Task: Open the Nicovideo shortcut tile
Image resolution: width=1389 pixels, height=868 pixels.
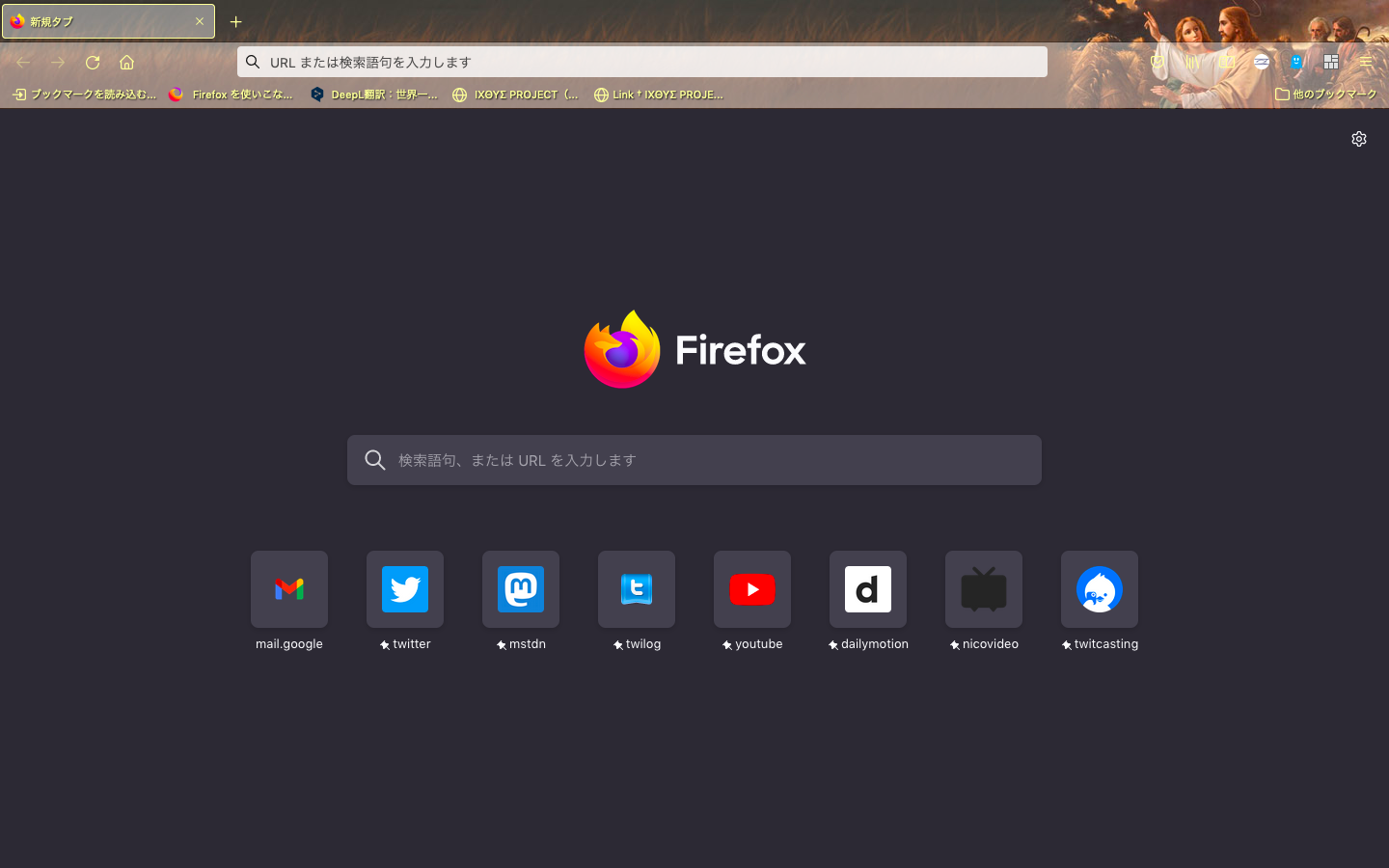Action: click(984, 589)
